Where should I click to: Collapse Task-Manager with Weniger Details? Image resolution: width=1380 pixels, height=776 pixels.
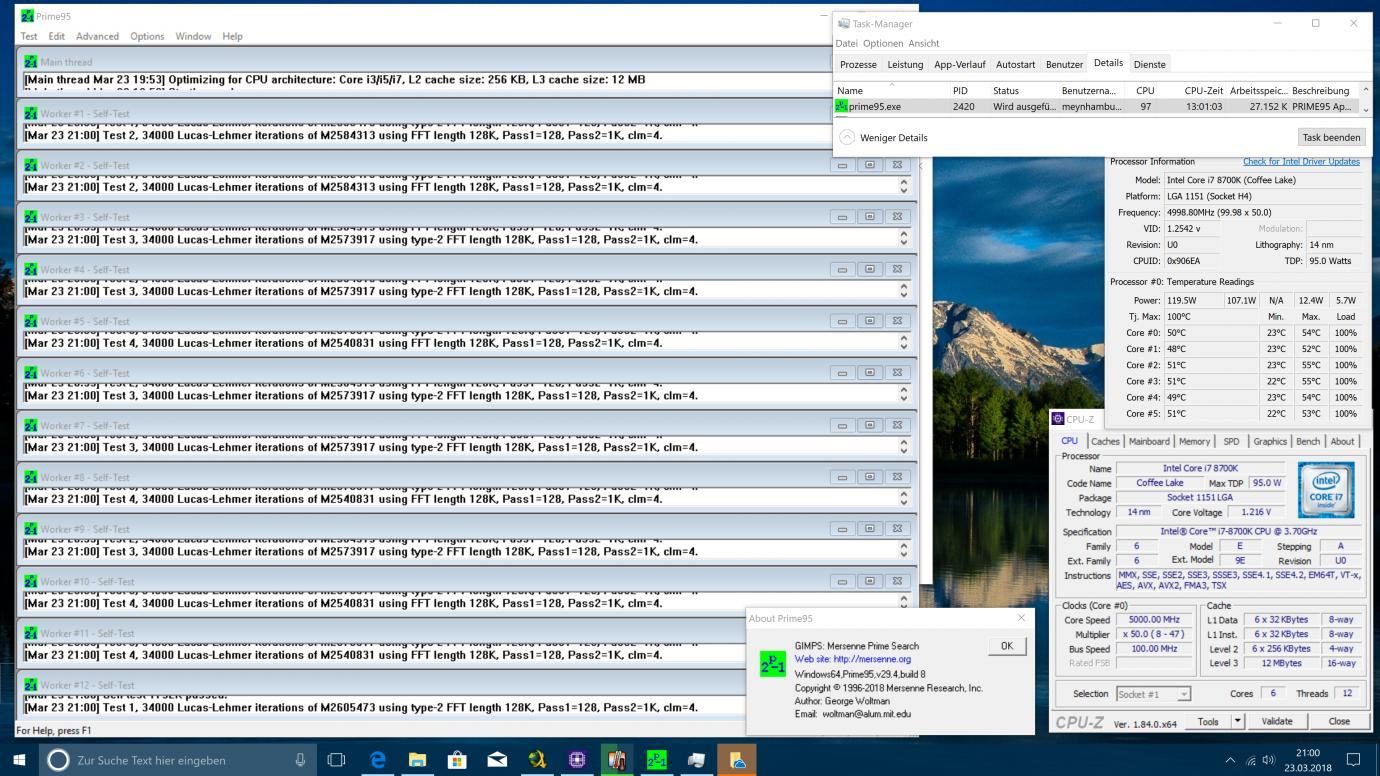click(883, 138)
